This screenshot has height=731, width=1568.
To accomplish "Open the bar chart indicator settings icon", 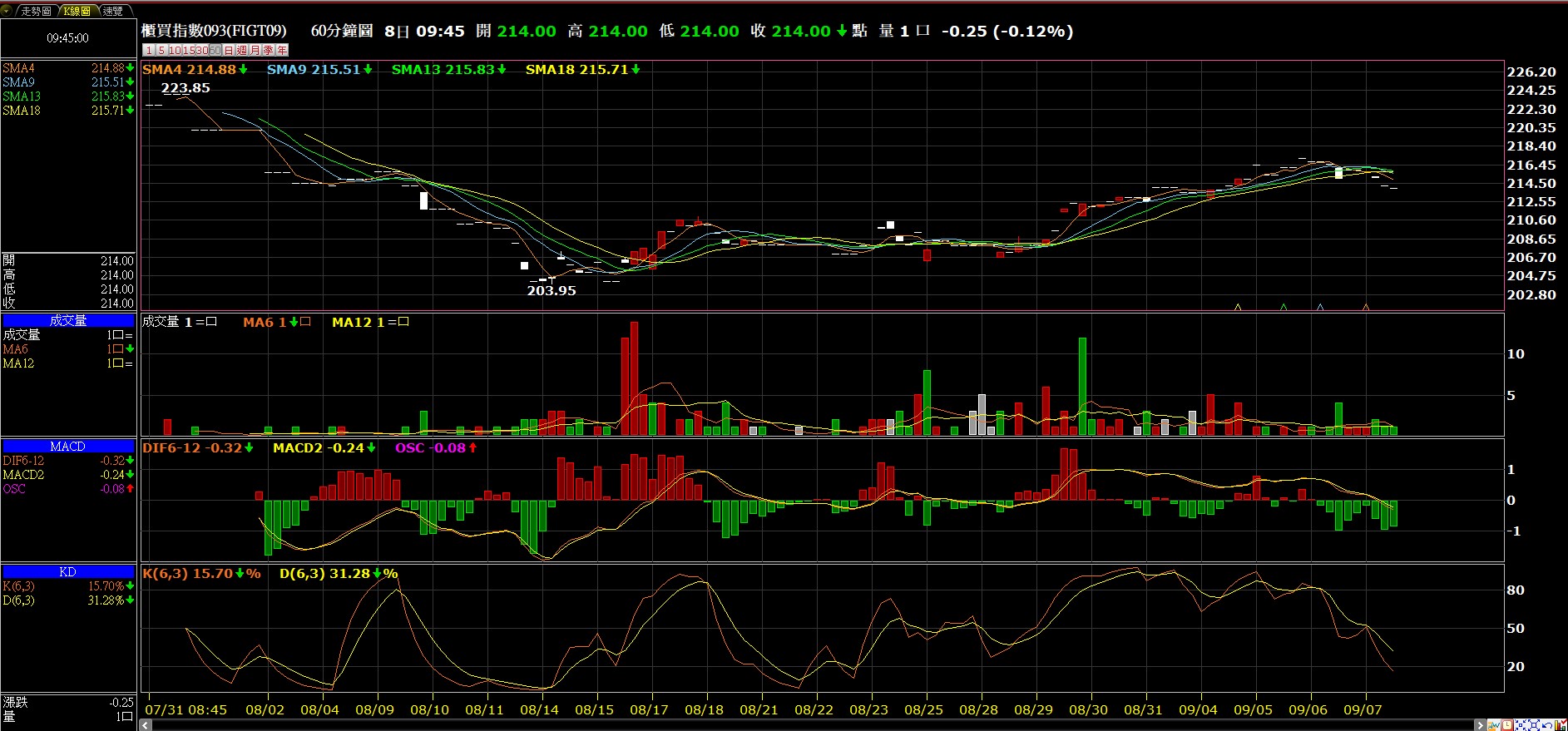I will pos(1561,725).
